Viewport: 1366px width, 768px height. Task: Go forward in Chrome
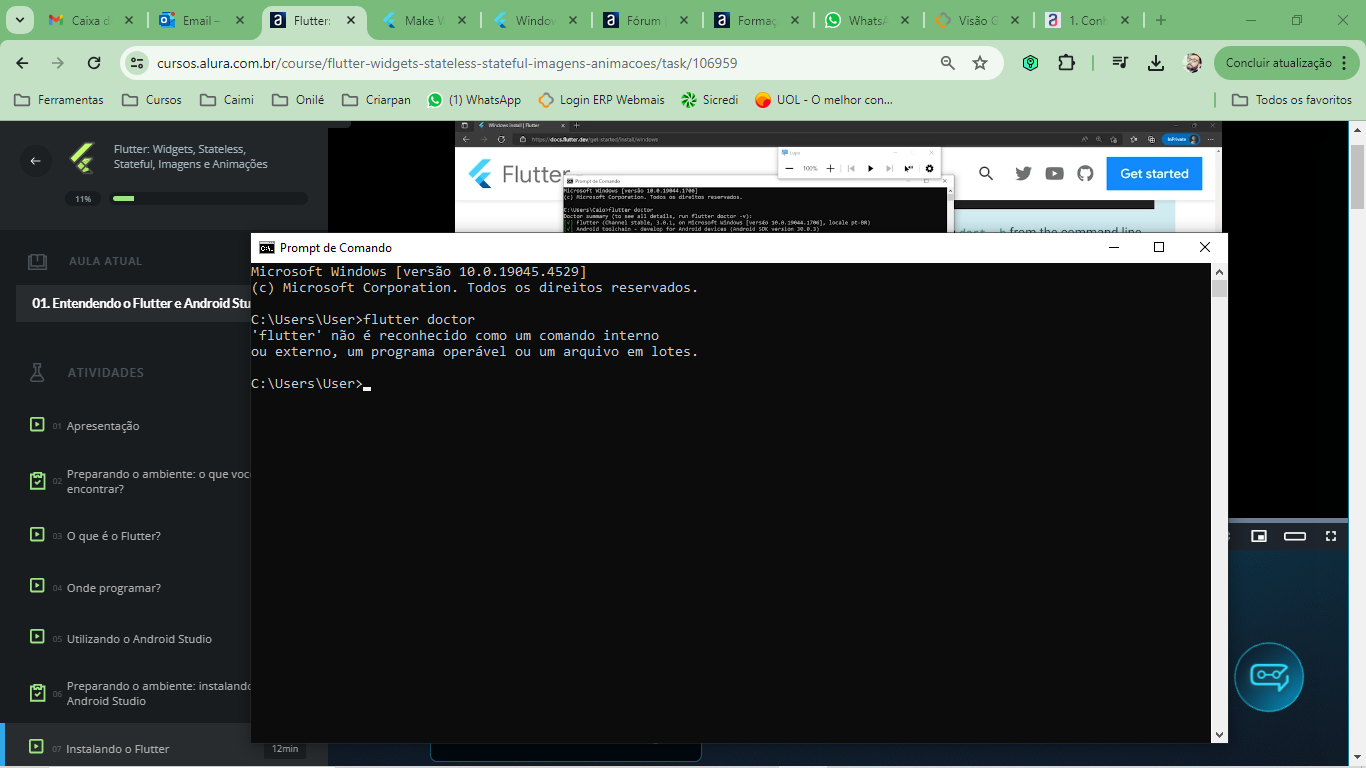(x=58, y=63)
